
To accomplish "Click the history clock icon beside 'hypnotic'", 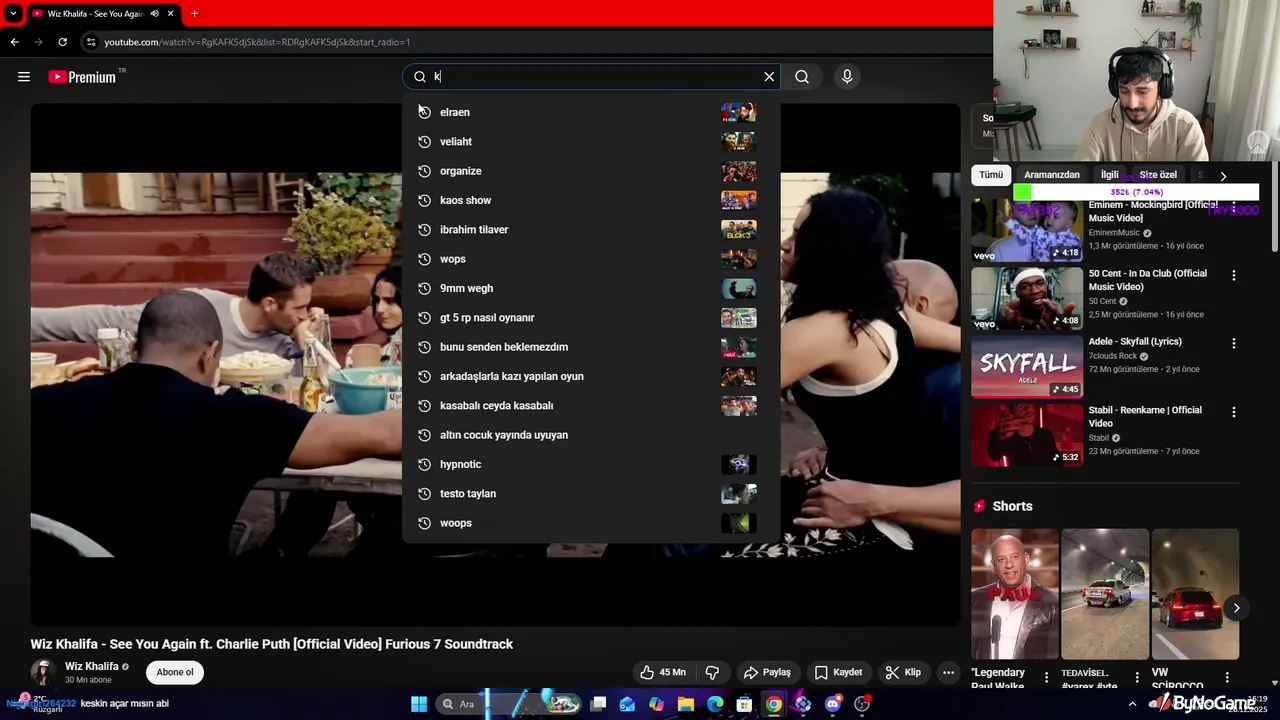I will tap(424, 464).
